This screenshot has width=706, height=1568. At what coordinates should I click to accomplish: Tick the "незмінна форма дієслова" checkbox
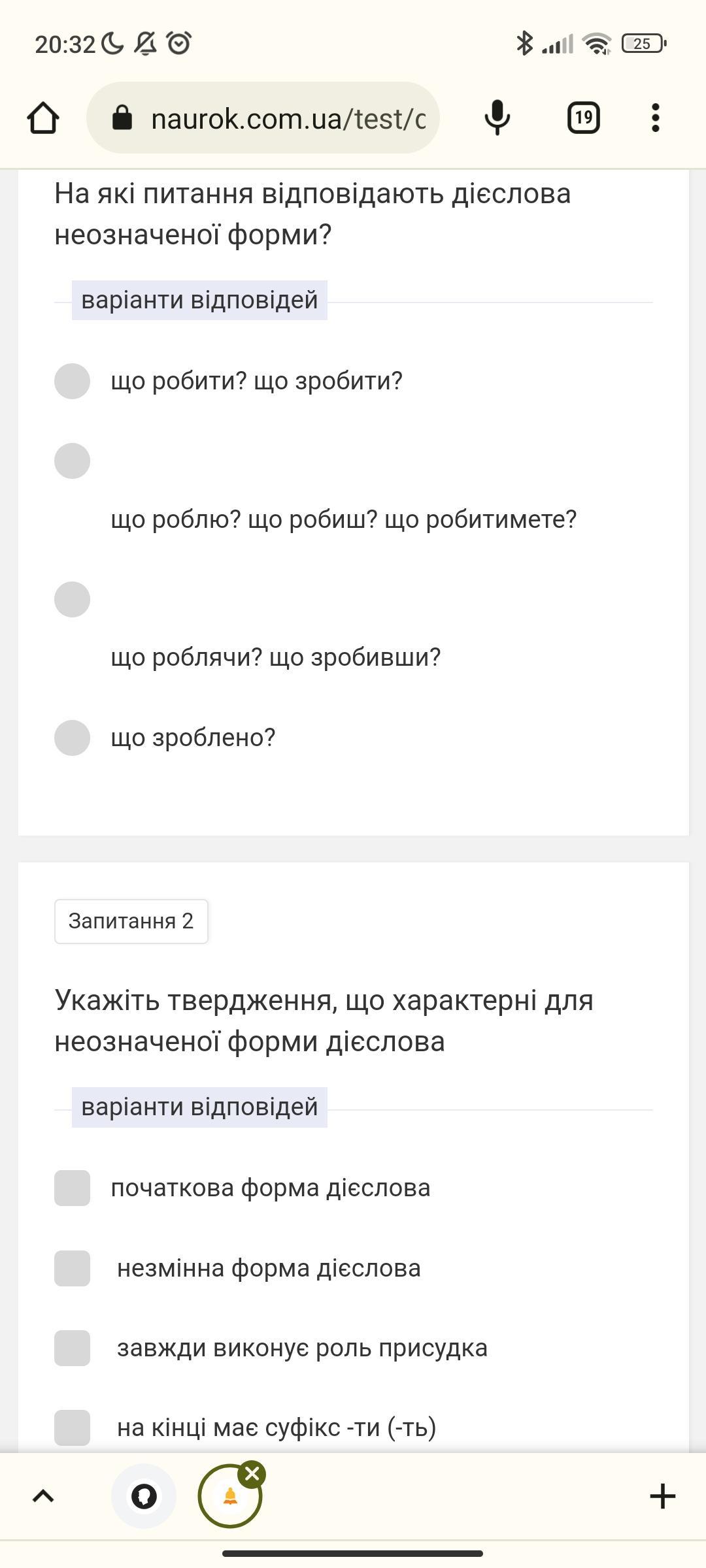click(72, 1268)
